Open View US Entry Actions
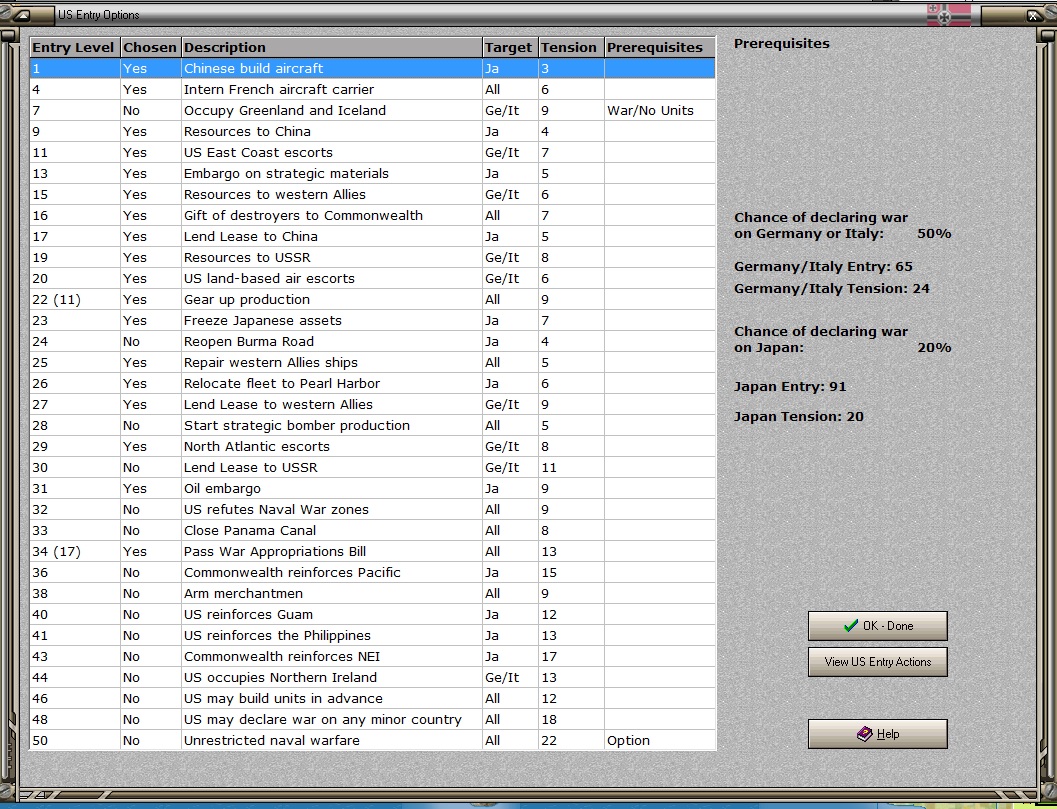The height and width of the screenshot is (809, 1057). click(878, 662)
